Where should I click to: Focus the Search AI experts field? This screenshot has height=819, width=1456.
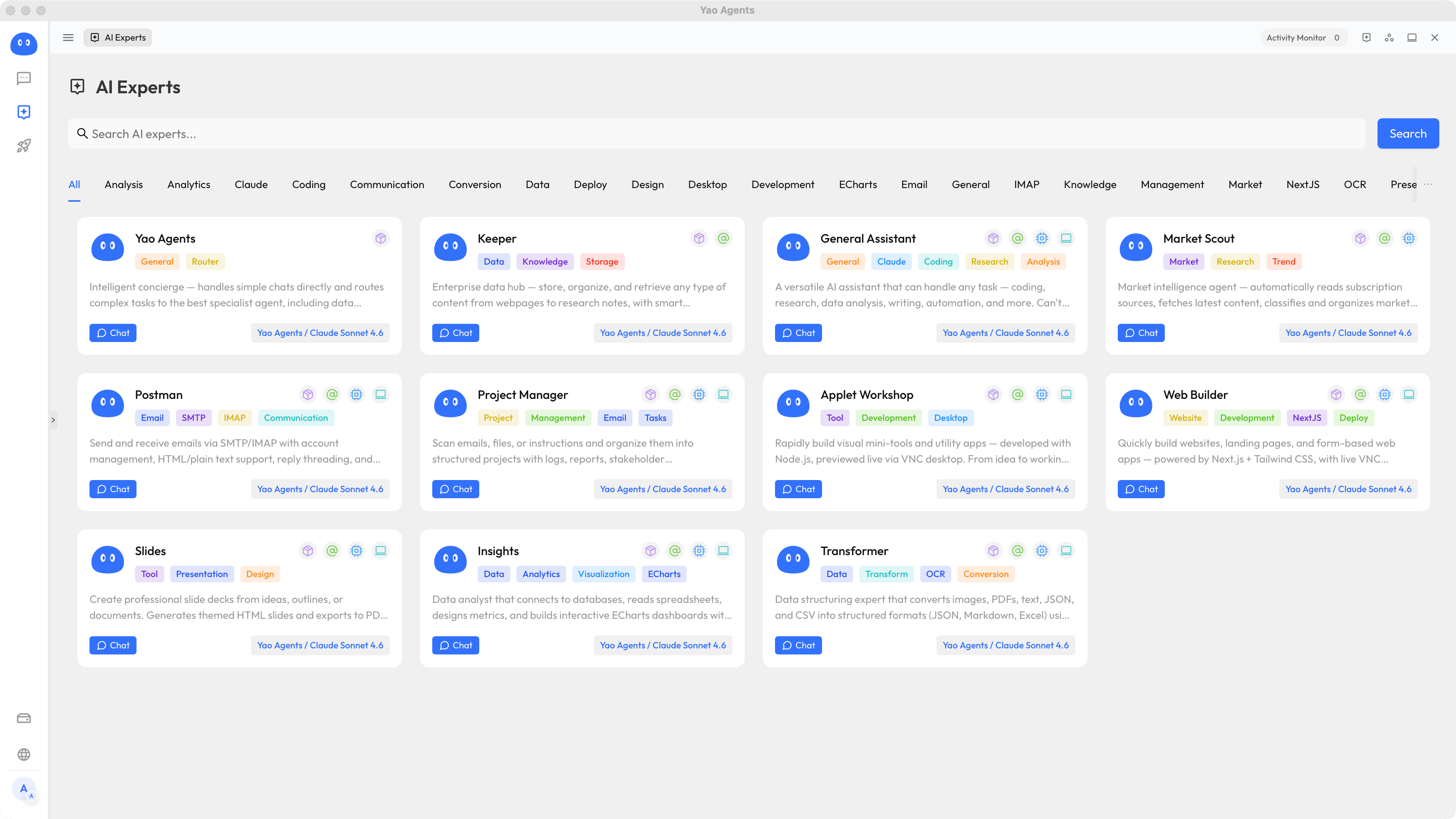tap(717, 133)
